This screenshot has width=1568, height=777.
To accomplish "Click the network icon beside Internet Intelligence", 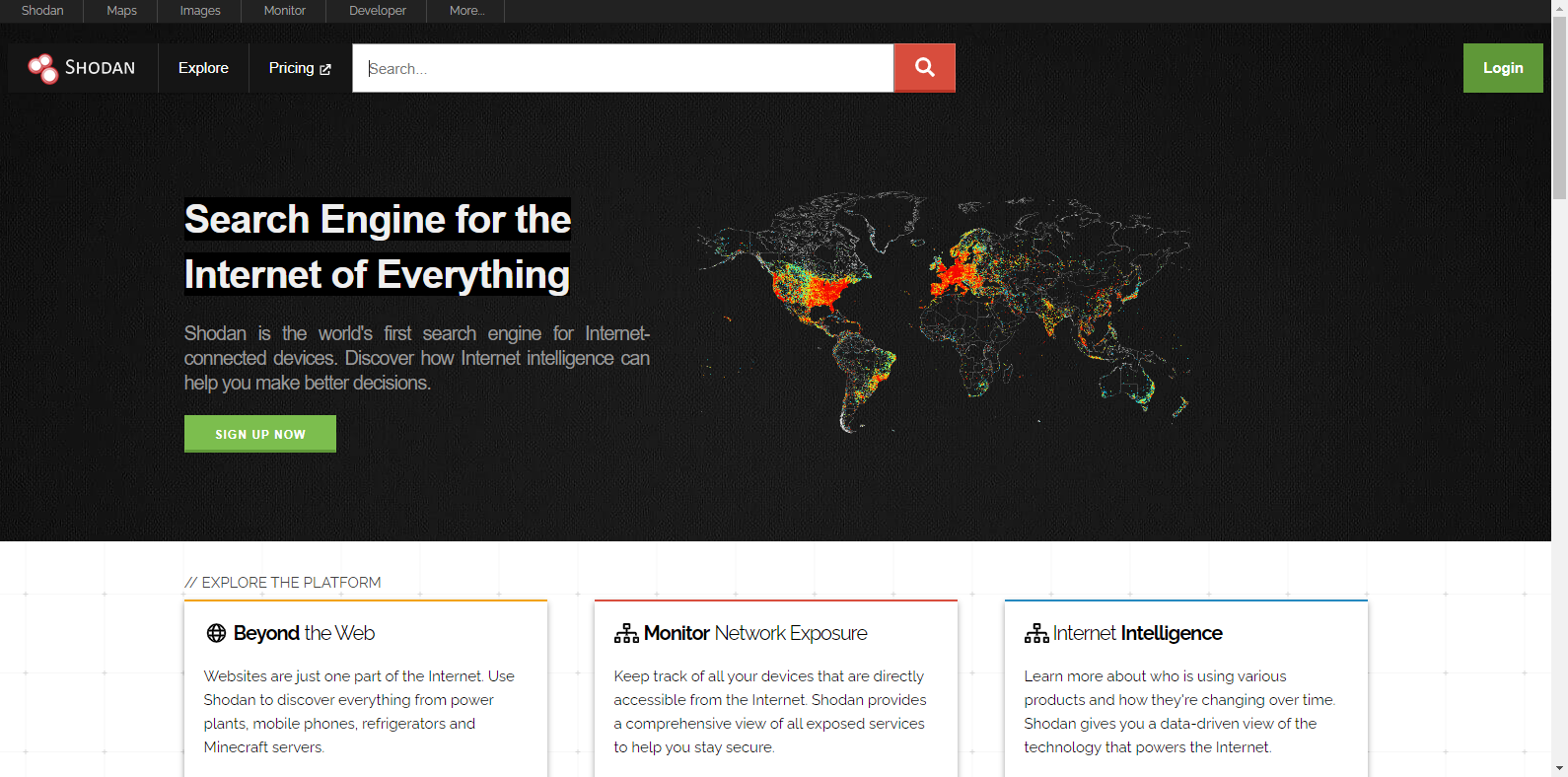I will (1036, 633).
